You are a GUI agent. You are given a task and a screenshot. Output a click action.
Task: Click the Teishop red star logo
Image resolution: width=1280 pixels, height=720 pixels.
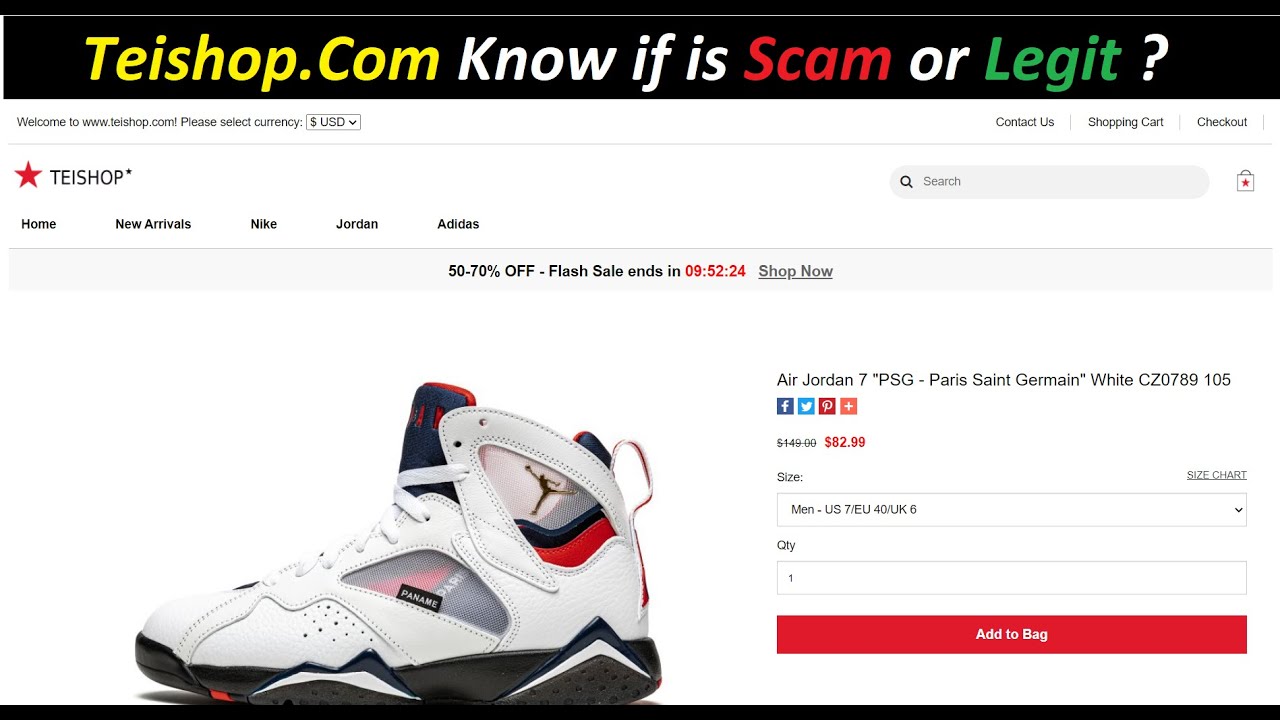click(28, 176)
